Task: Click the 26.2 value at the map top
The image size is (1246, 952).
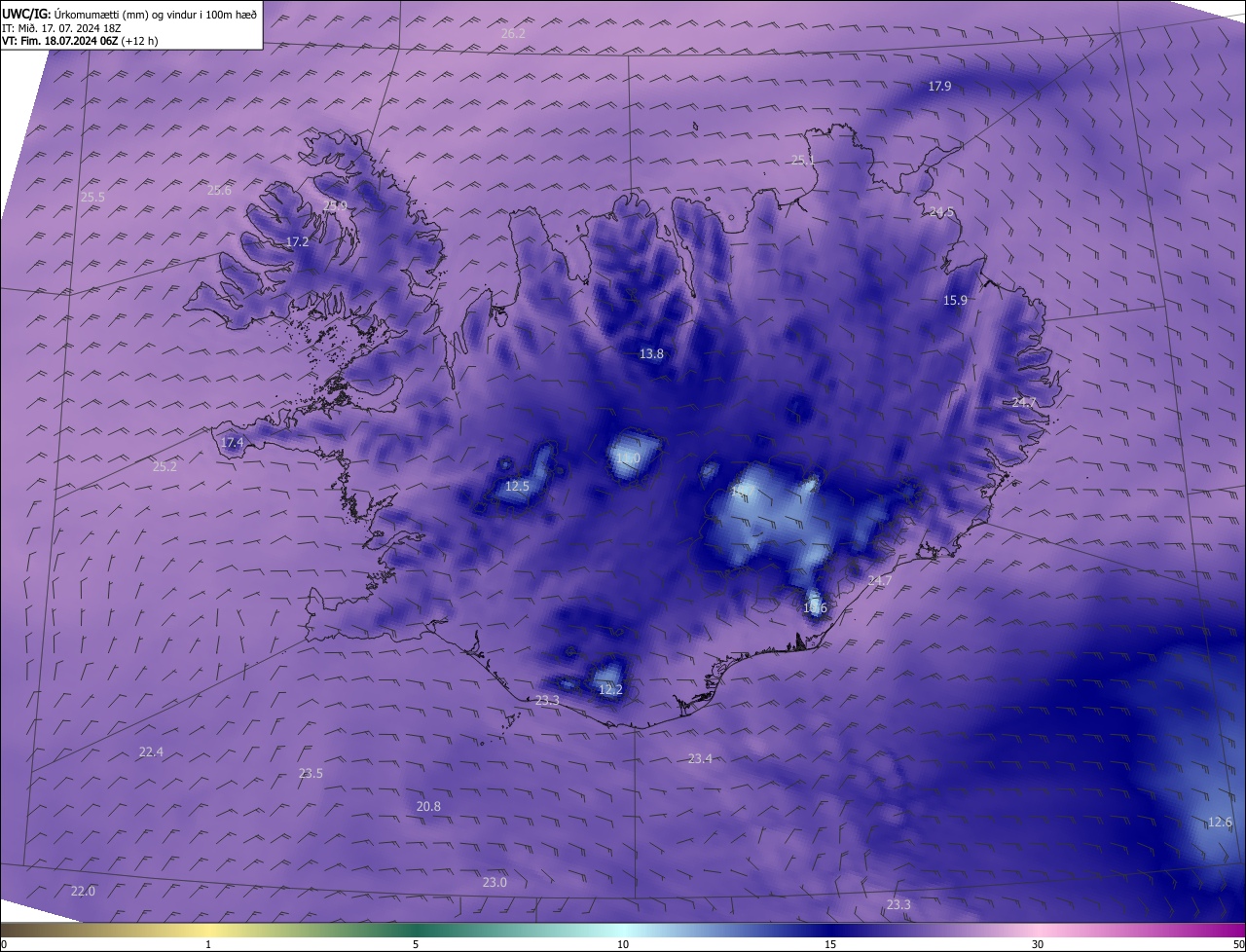Action: click(x=513, y=33)
